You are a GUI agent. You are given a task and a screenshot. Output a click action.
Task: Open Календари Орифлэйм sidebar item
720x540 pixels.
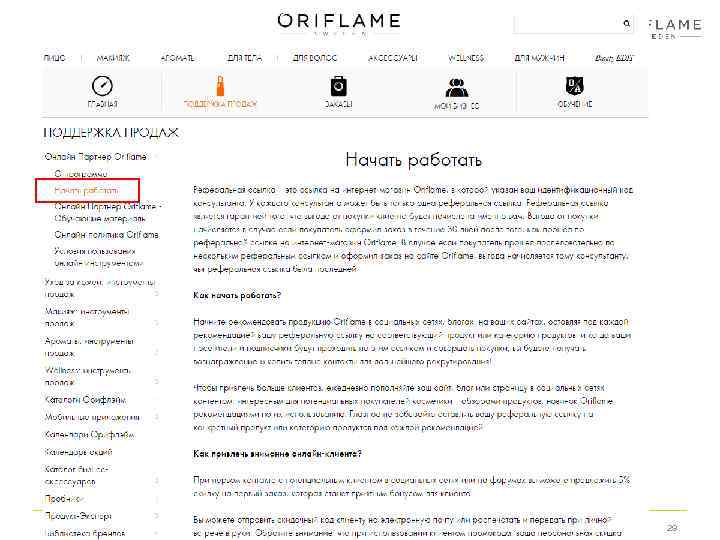click(89, 434)
